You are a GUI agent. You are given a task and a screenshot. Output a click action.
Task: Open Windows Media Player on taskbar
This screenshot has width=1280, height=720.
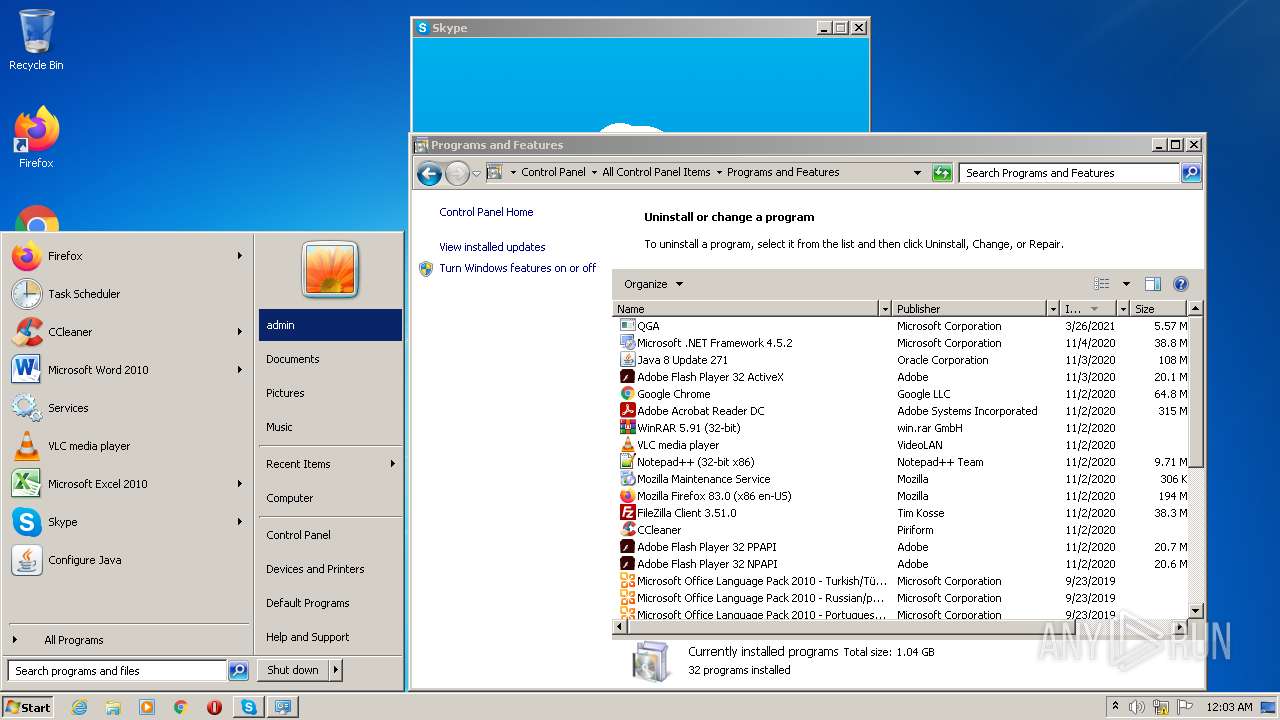147,707
